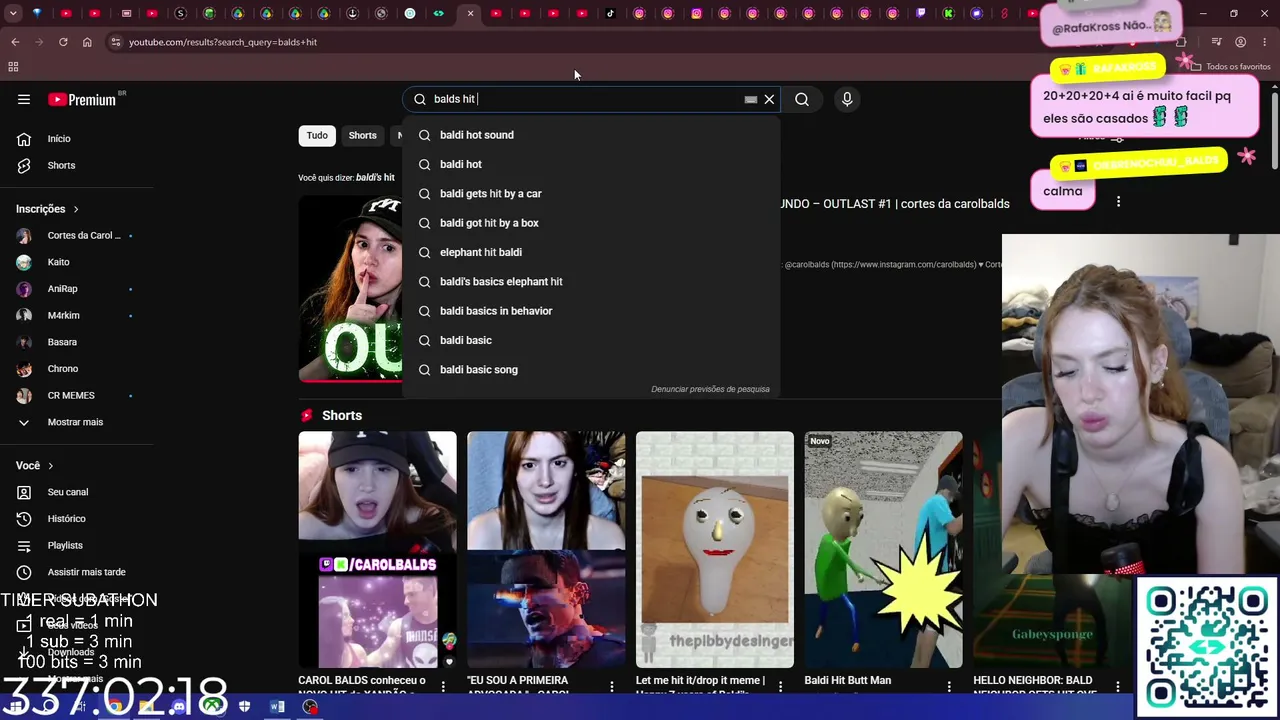Choose suggestion "baldi basic song"
The width and height of the screenshot is (1280, 720).
(x=591, y=370)
